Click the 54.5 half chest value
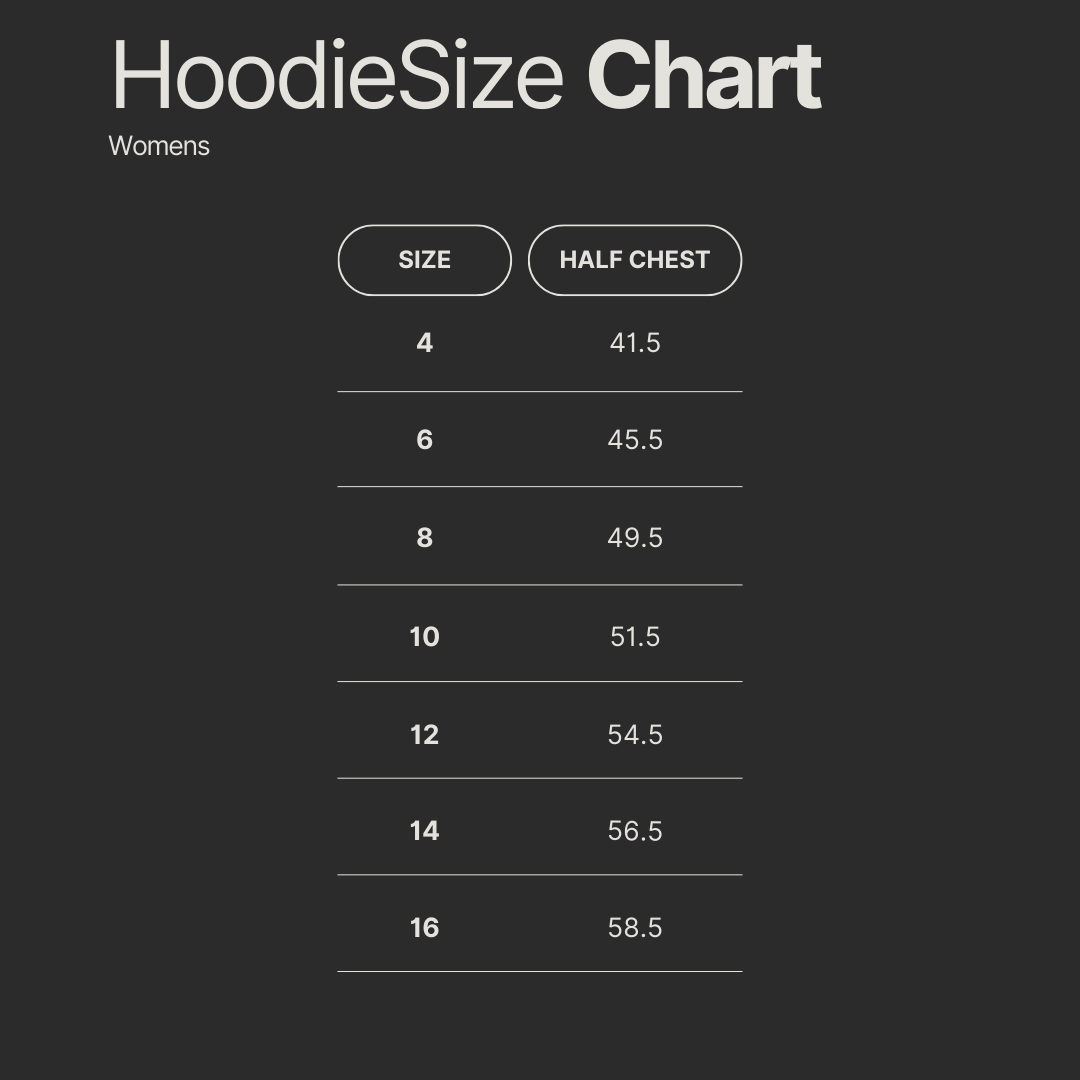The width and height of the screenshot is (1080, 1080). pyautogui.click(x=635, y=735)
